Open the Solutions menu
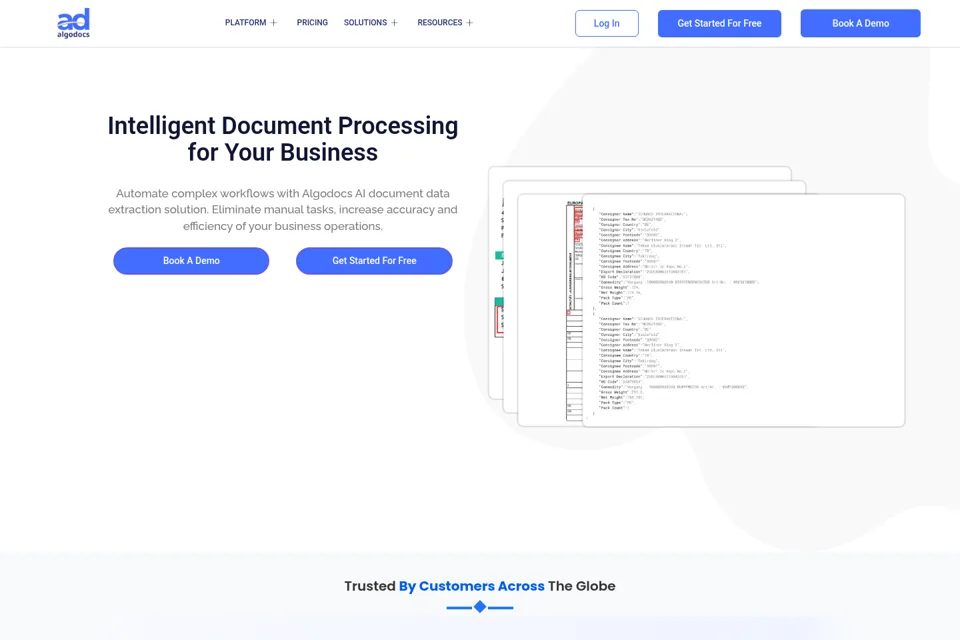Image resolution: width=960 pixels, height=640 pixels. coord(365,23)
